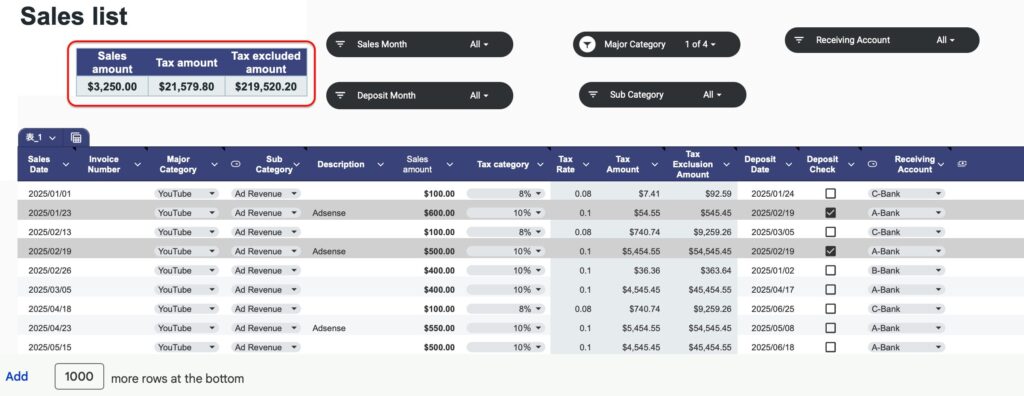Open the Tax category column header menu

pyautogui.click(x=540, y=165)
